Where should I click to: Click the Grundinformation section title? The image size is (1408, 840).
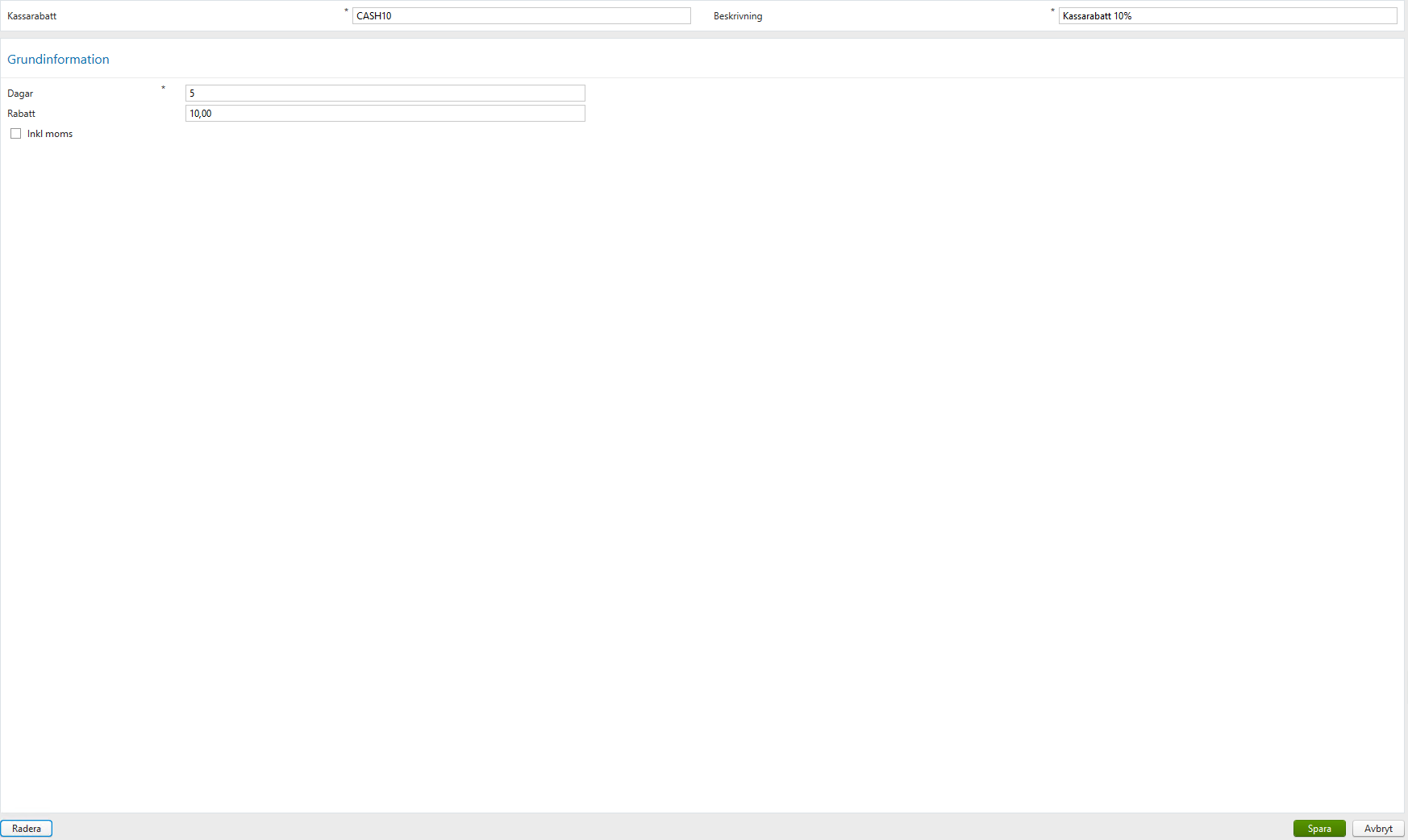point(58,59)
